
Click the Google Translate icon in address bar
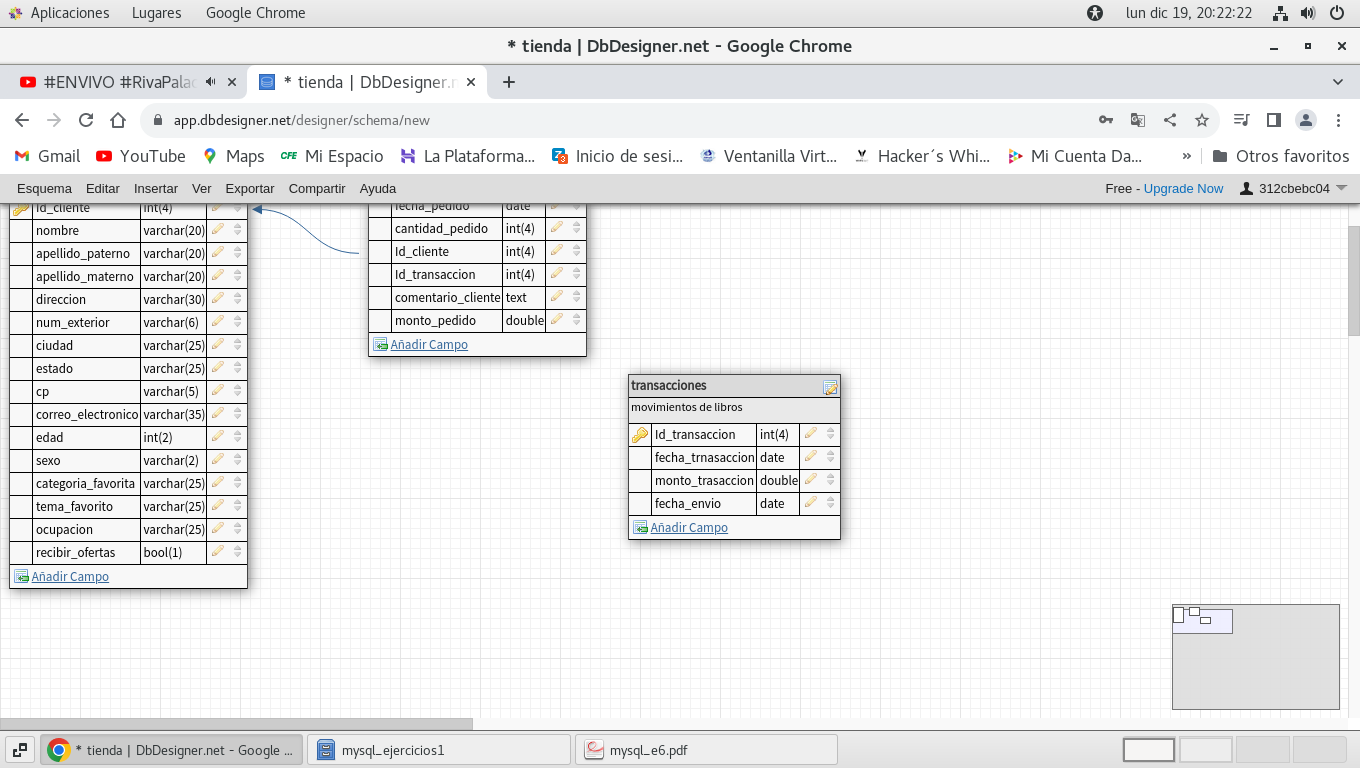point(1138,120)
